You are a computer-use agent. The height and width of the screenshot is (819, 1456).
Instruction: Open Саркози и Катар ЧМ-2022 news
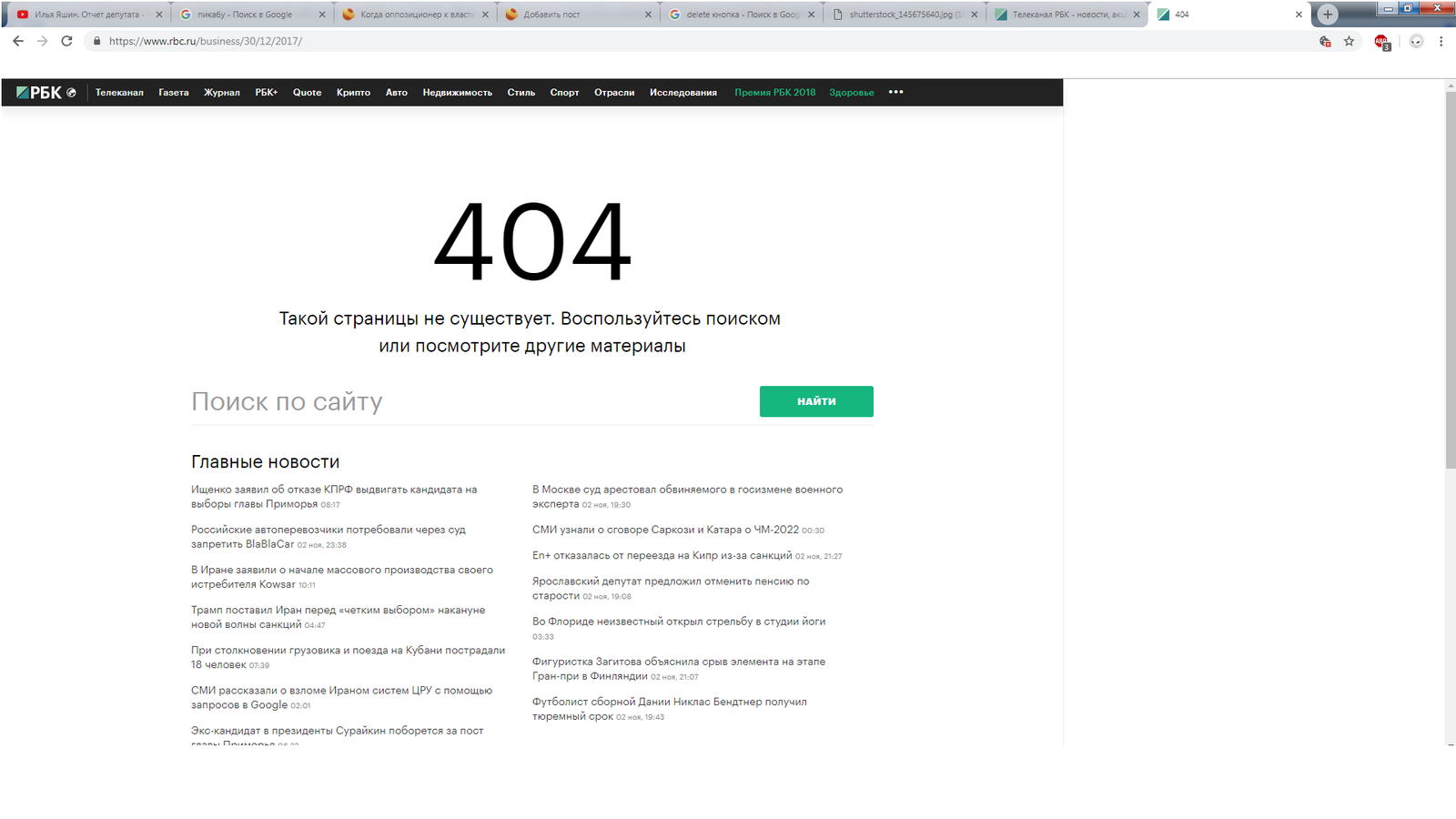678,530
